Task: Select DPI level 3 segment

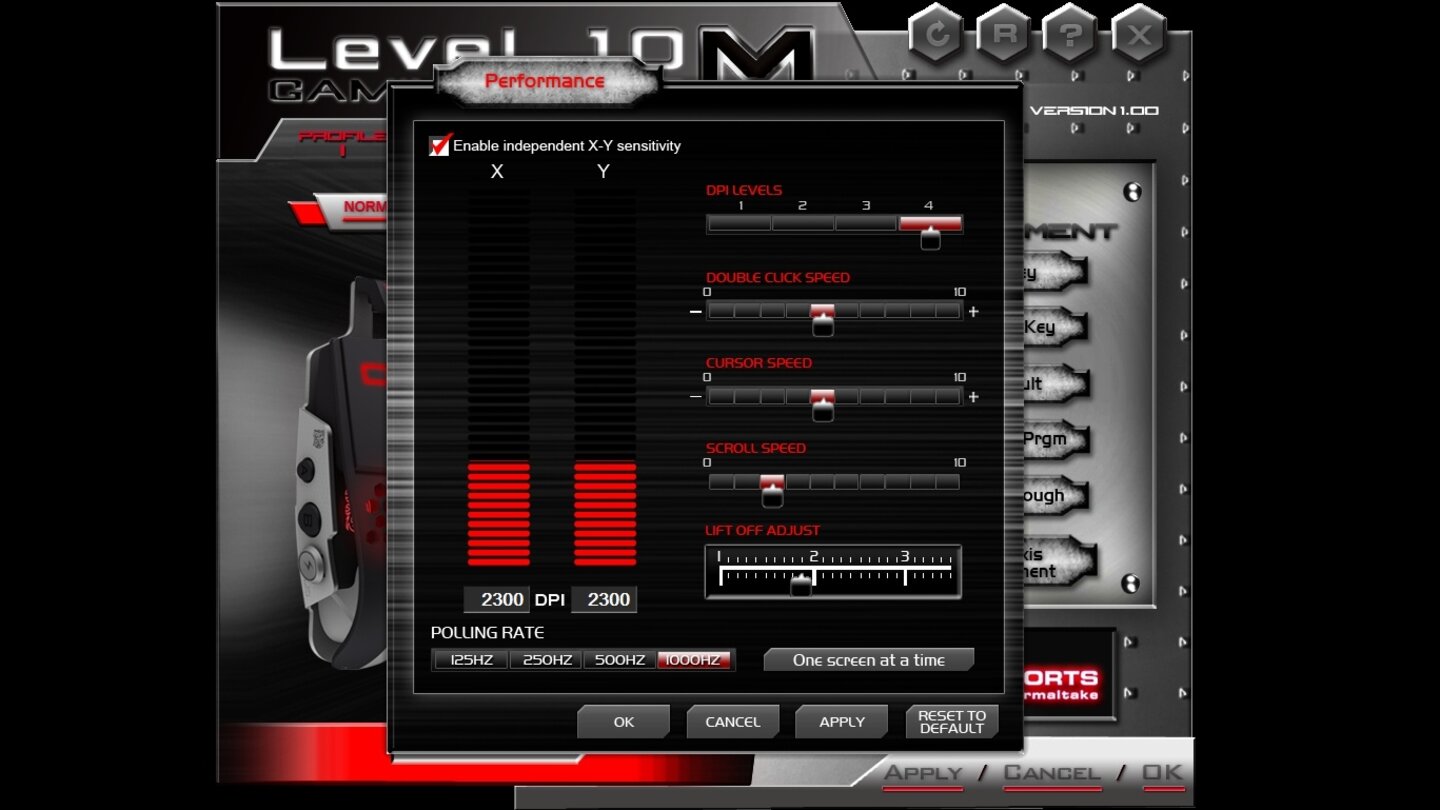Action: tap(865, 224)
